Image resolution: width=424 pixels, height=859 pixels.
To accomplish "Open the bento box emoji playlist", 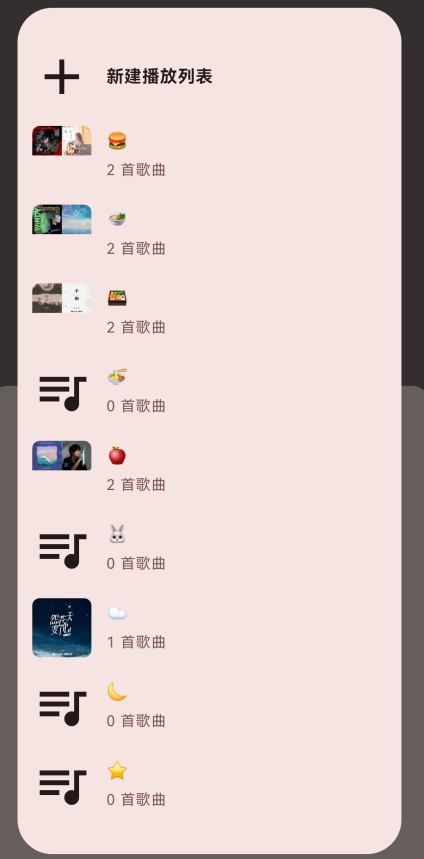I will point(209,313).
